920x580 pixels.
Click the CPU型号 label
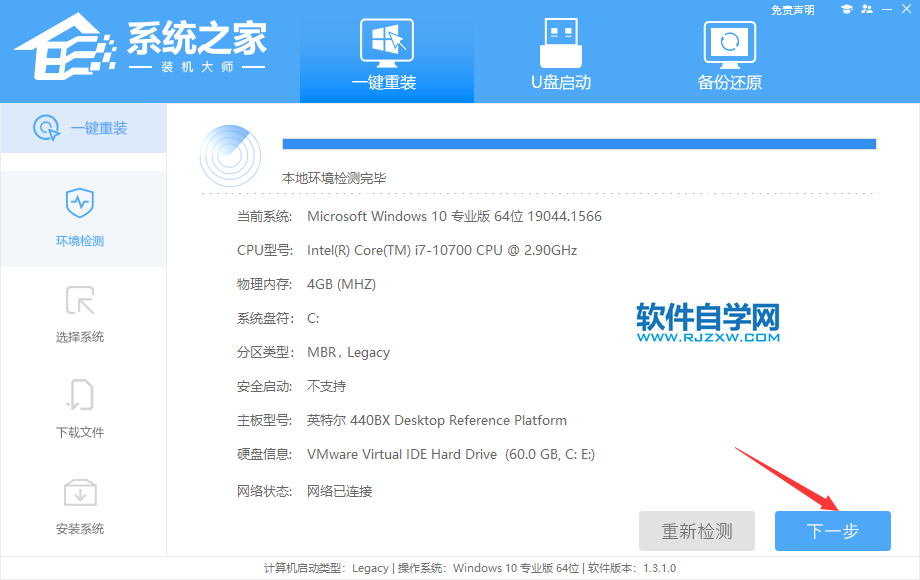[x=265, y=250]
